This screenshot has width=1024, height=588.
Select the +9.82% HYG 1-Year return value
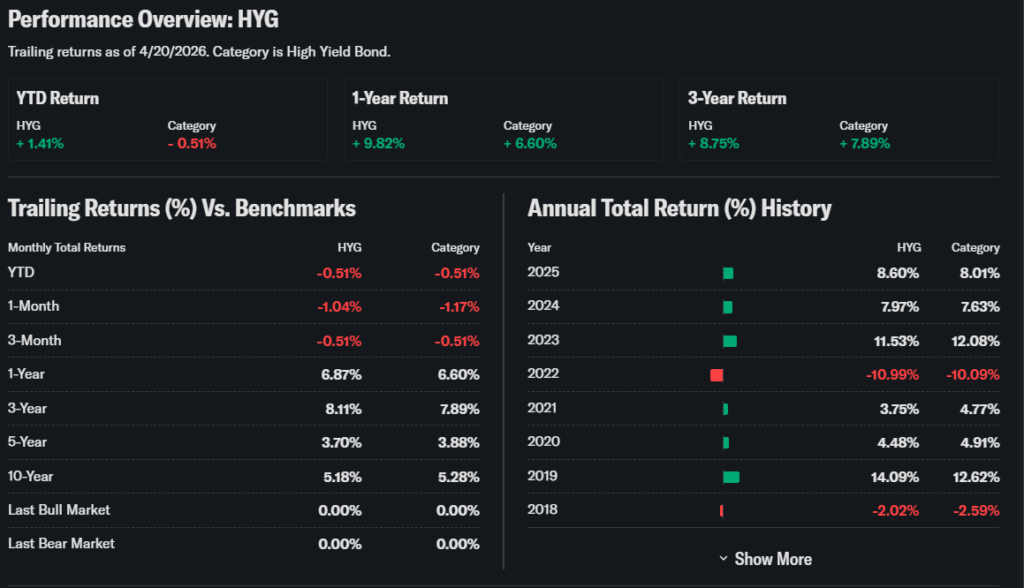tap(376, 143)
